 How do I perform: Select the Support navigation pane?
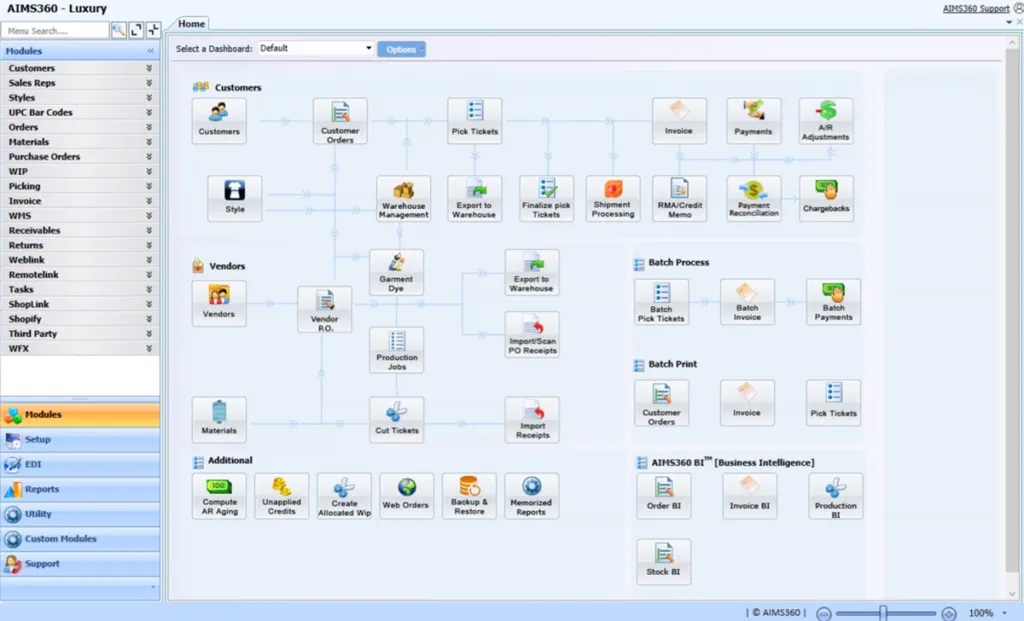click(80, 564)
